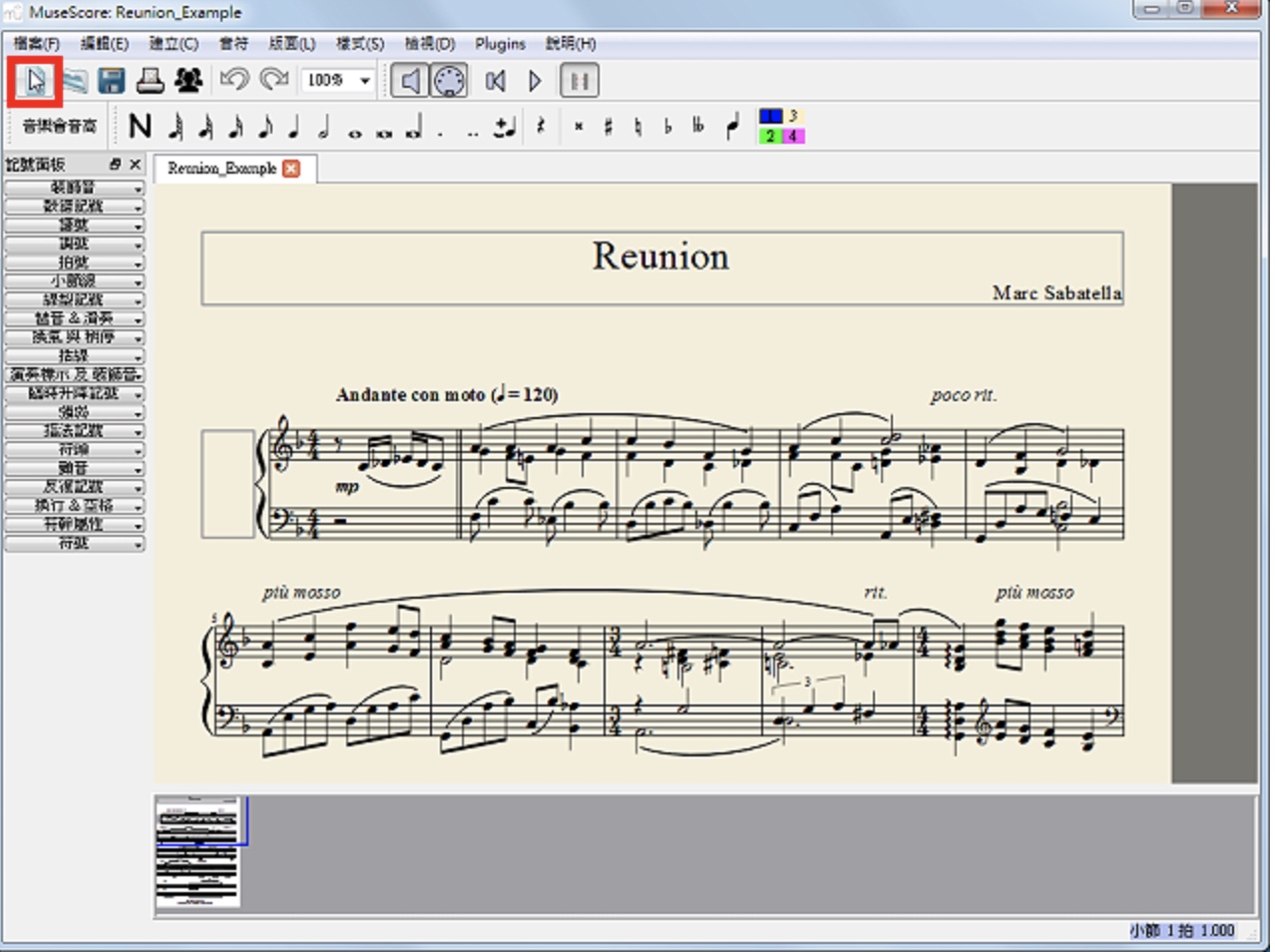Click the tie icon in the note toolbar
The image size is (1275, 952).
click(x=505, y=127)
